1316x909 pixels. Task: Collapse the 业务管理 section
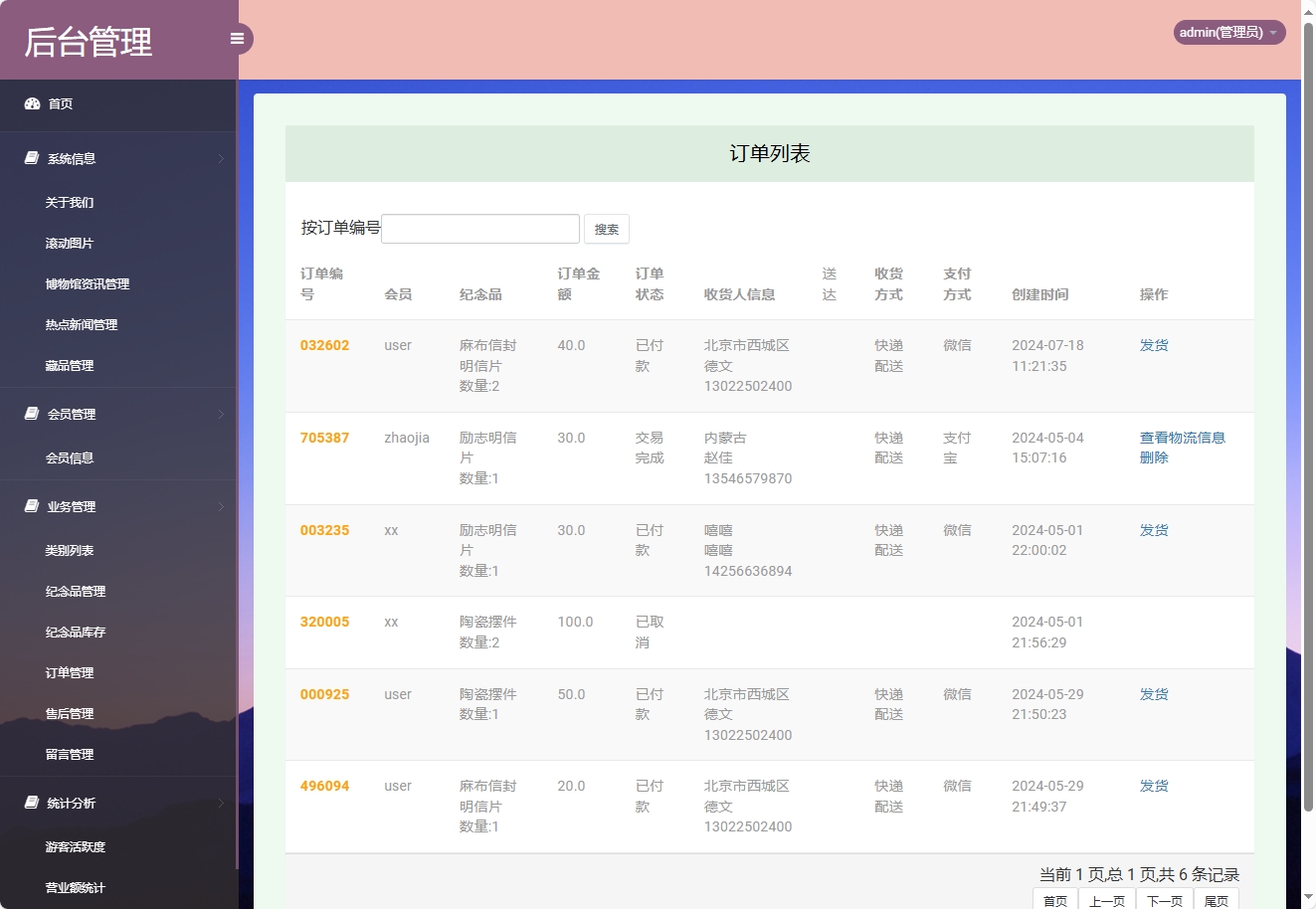tap(221, 506)
